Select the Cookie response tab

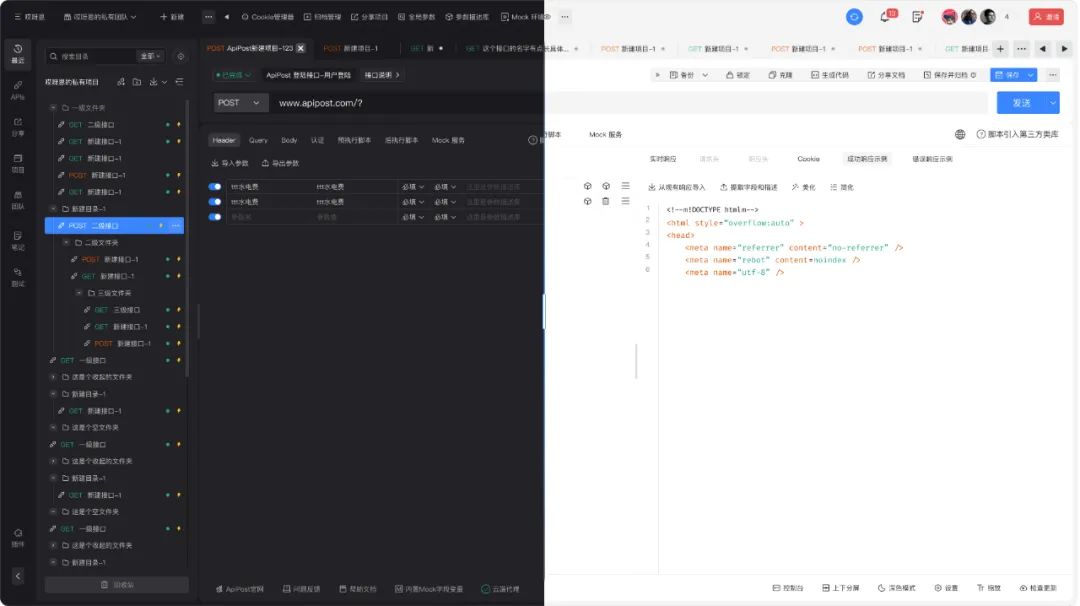pos(808,159)
